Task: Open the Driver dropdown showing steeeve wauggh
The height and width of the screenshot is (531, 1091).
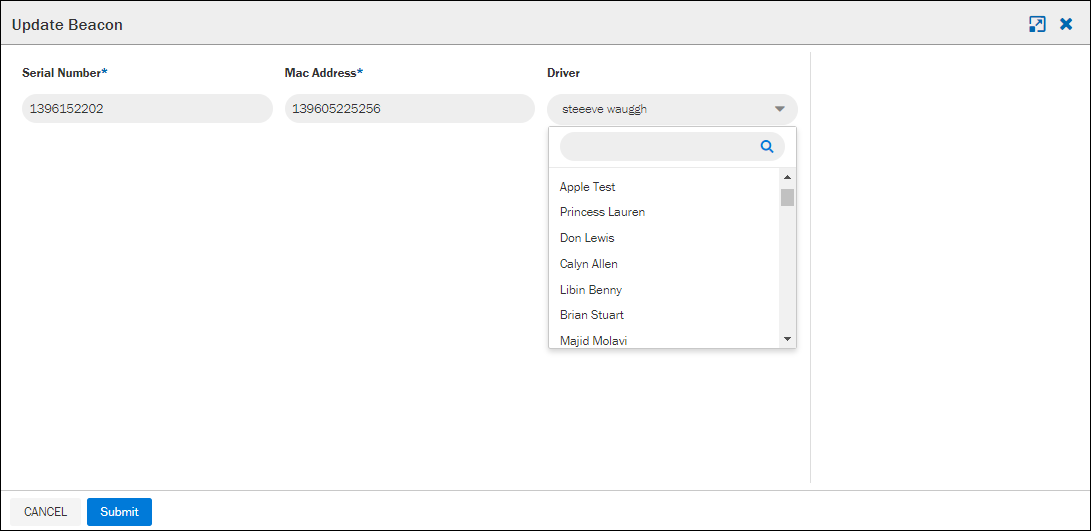Action: (x=672, y=109)
